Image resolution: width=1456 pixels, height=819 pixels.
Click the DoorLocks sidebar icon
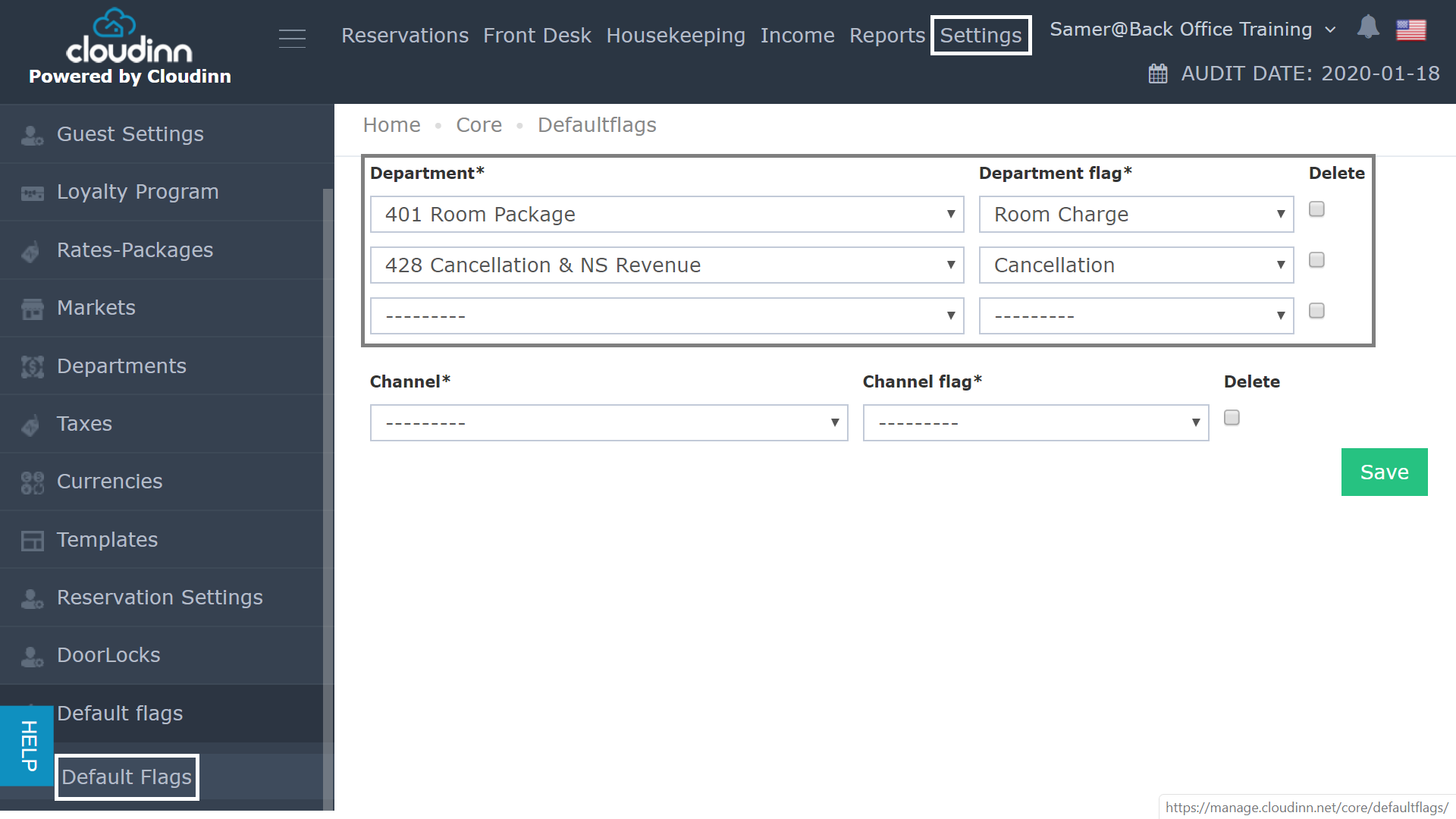point(32,656)
